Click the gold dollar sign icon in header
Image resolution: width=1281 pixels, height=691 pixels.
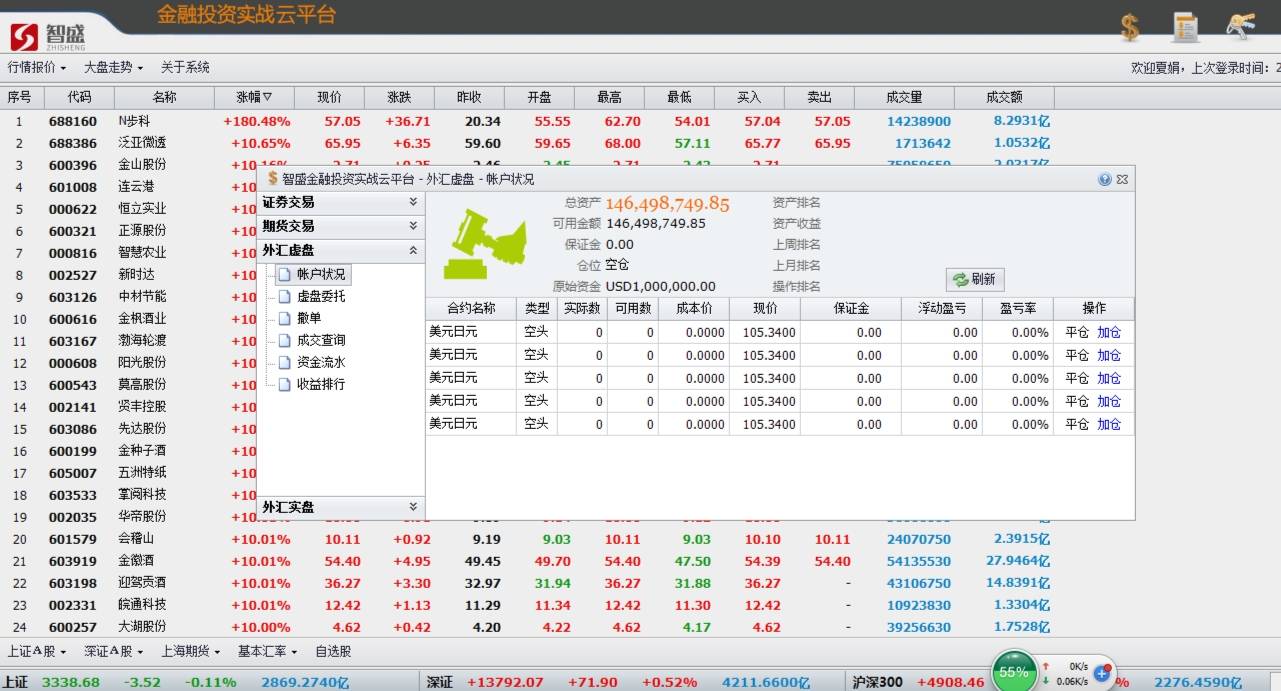tap(1131, 27)
